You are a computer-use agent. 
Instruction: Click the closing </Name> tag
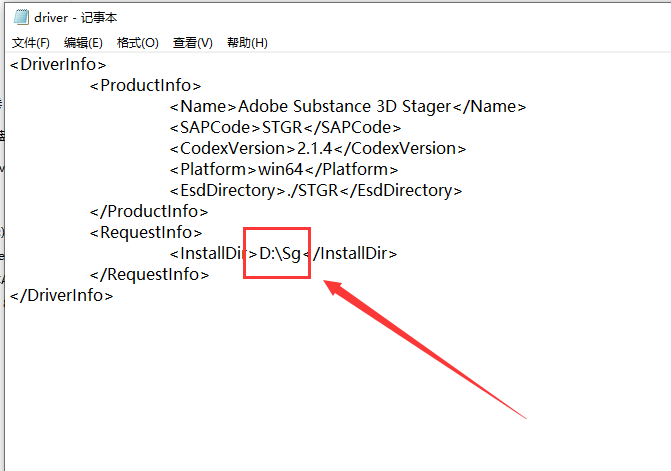[489, 107]
